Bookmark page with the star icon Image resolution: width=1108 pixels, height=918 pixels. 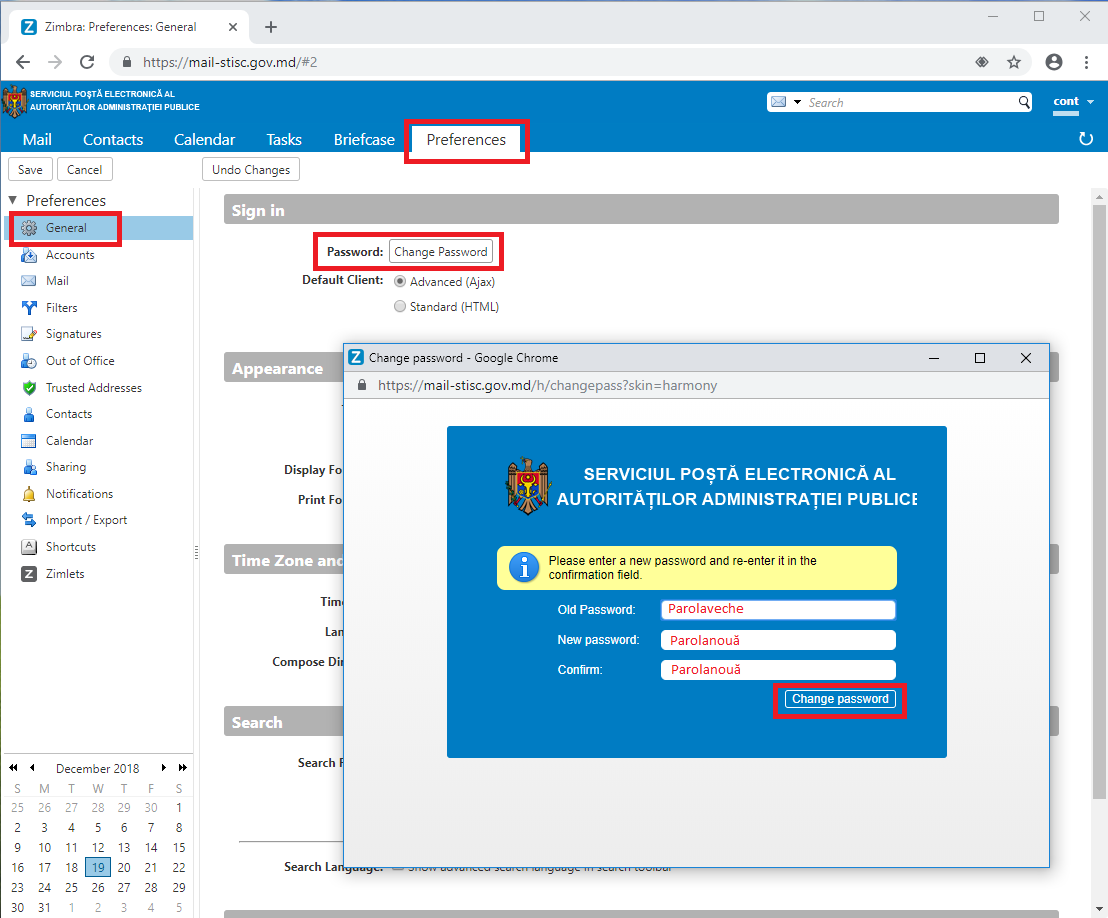[1014, 62]
